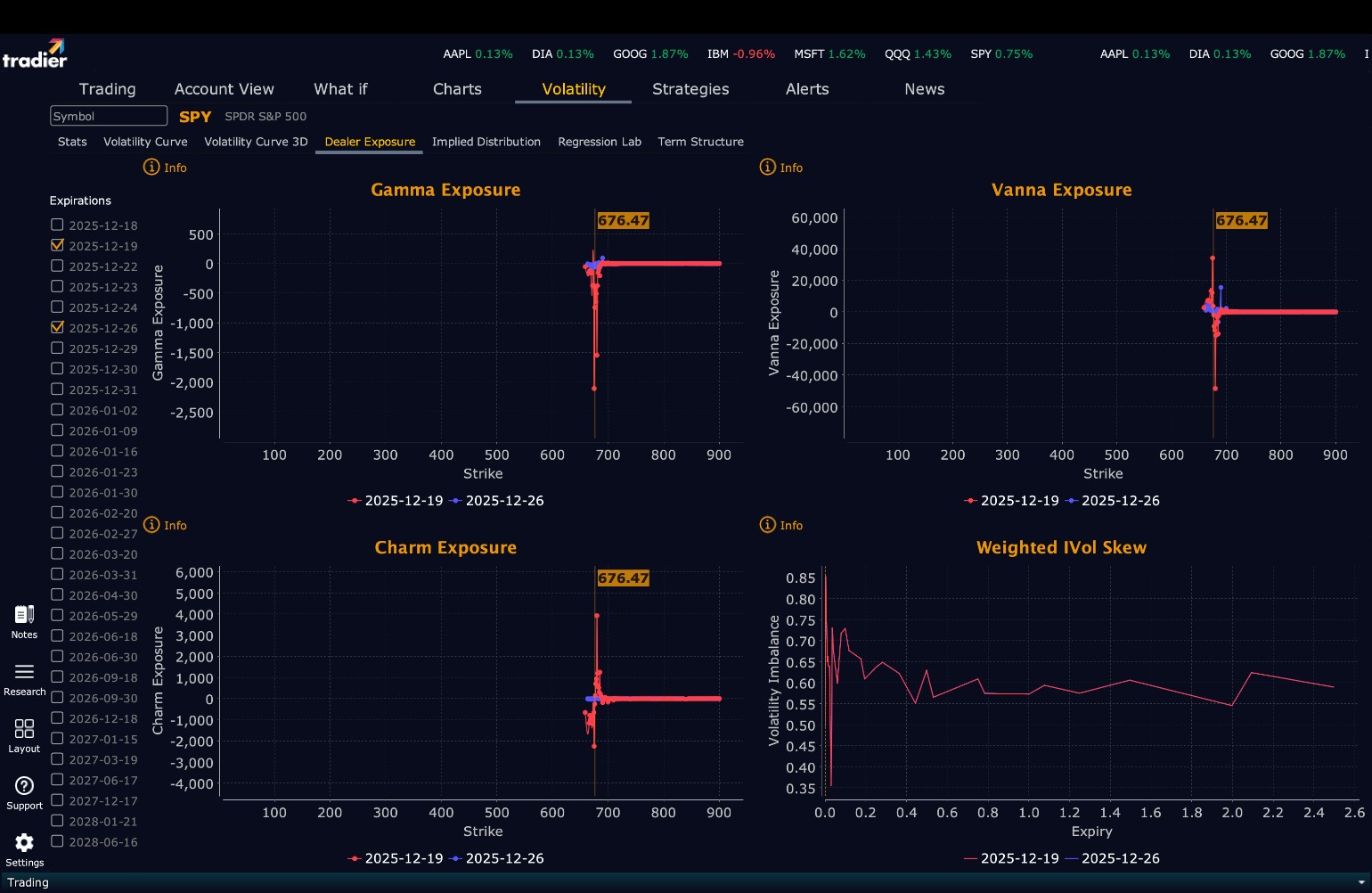Open the Volatility Curve sub-tab
The image size is (1372, 893).
click(145, 142)
